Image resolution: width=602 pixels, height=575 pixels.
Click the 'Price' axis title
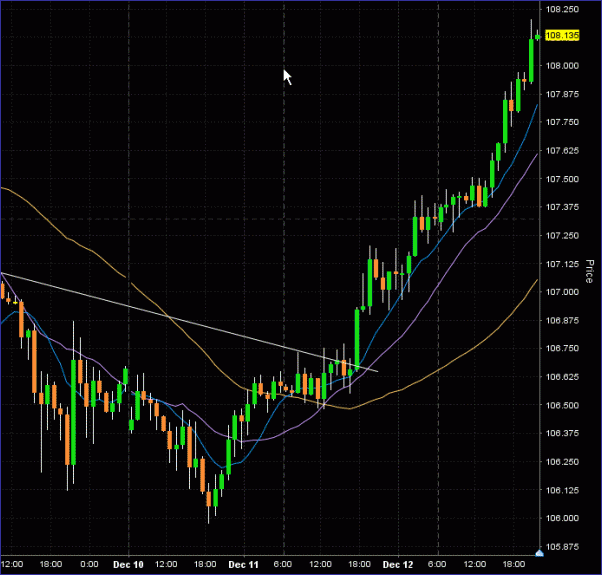[590, 271]
